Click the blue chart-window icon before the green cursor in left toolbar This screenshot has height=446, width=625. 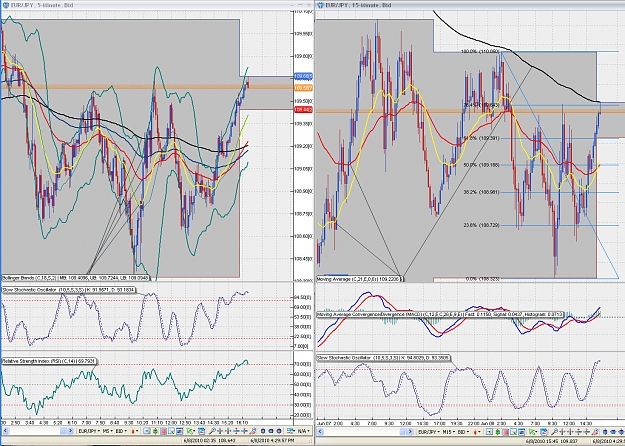point(179,431)
